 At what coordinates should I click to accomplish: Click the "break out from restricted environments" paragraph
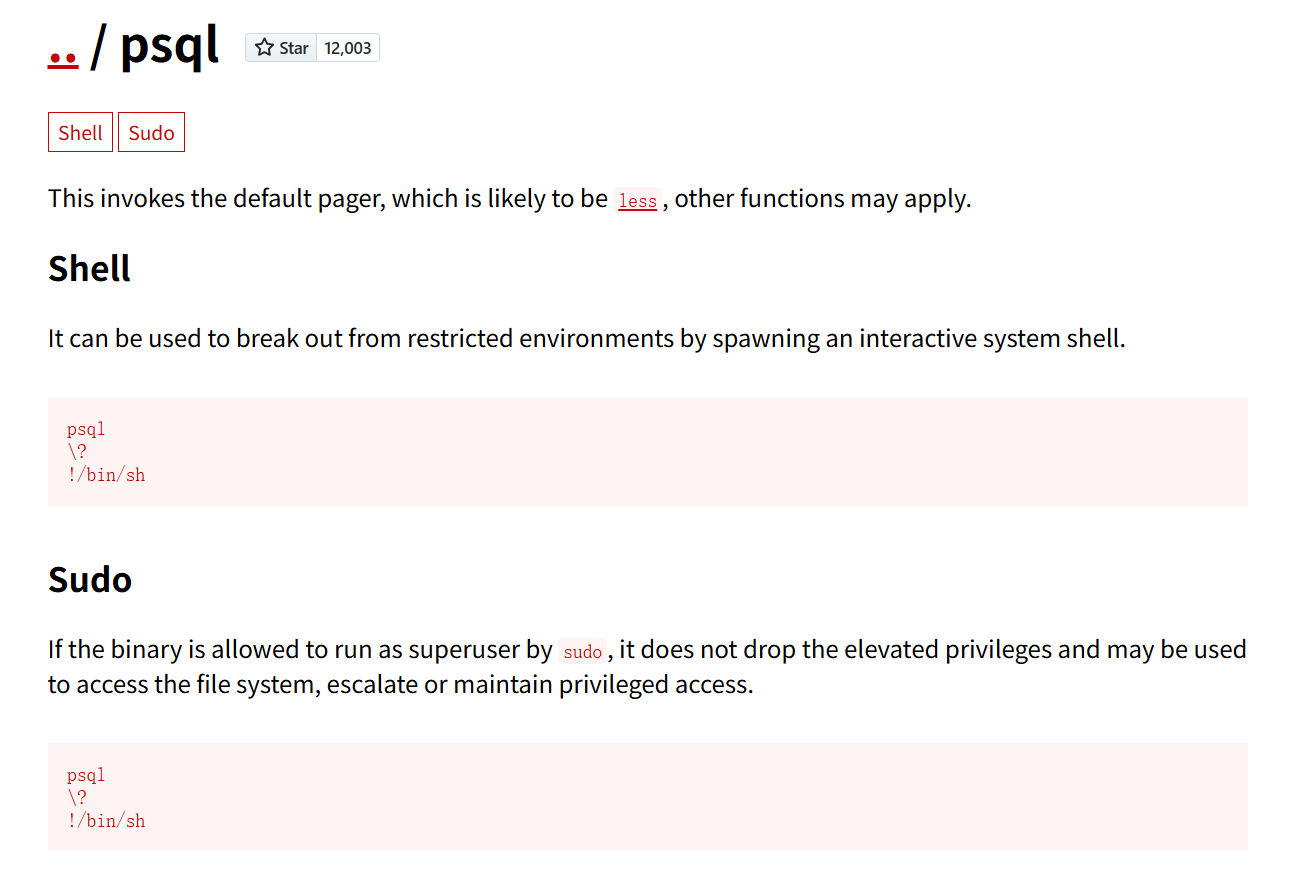pyautogui.click(x=587, y=339)
